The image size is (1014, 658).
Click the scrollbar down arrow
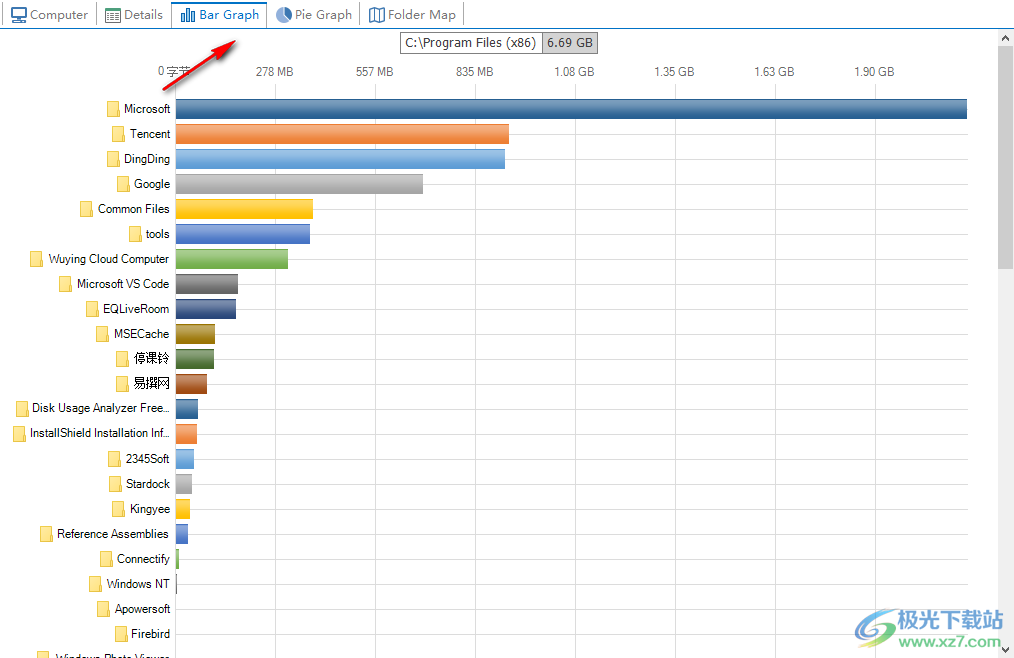pos(1006,650)
